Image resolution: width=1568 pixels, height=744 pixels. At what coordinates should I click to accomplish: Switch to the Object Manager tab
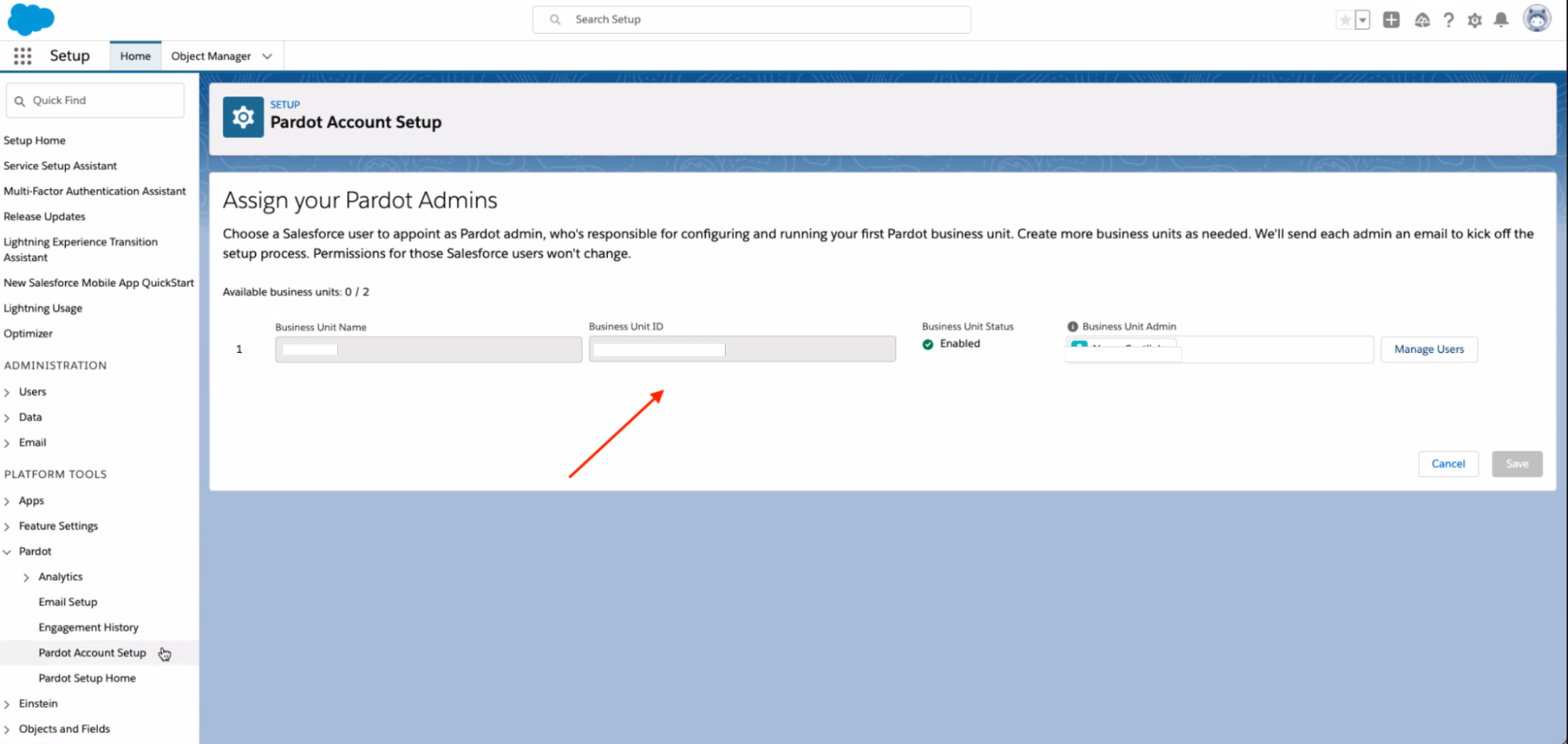point(211,56)
